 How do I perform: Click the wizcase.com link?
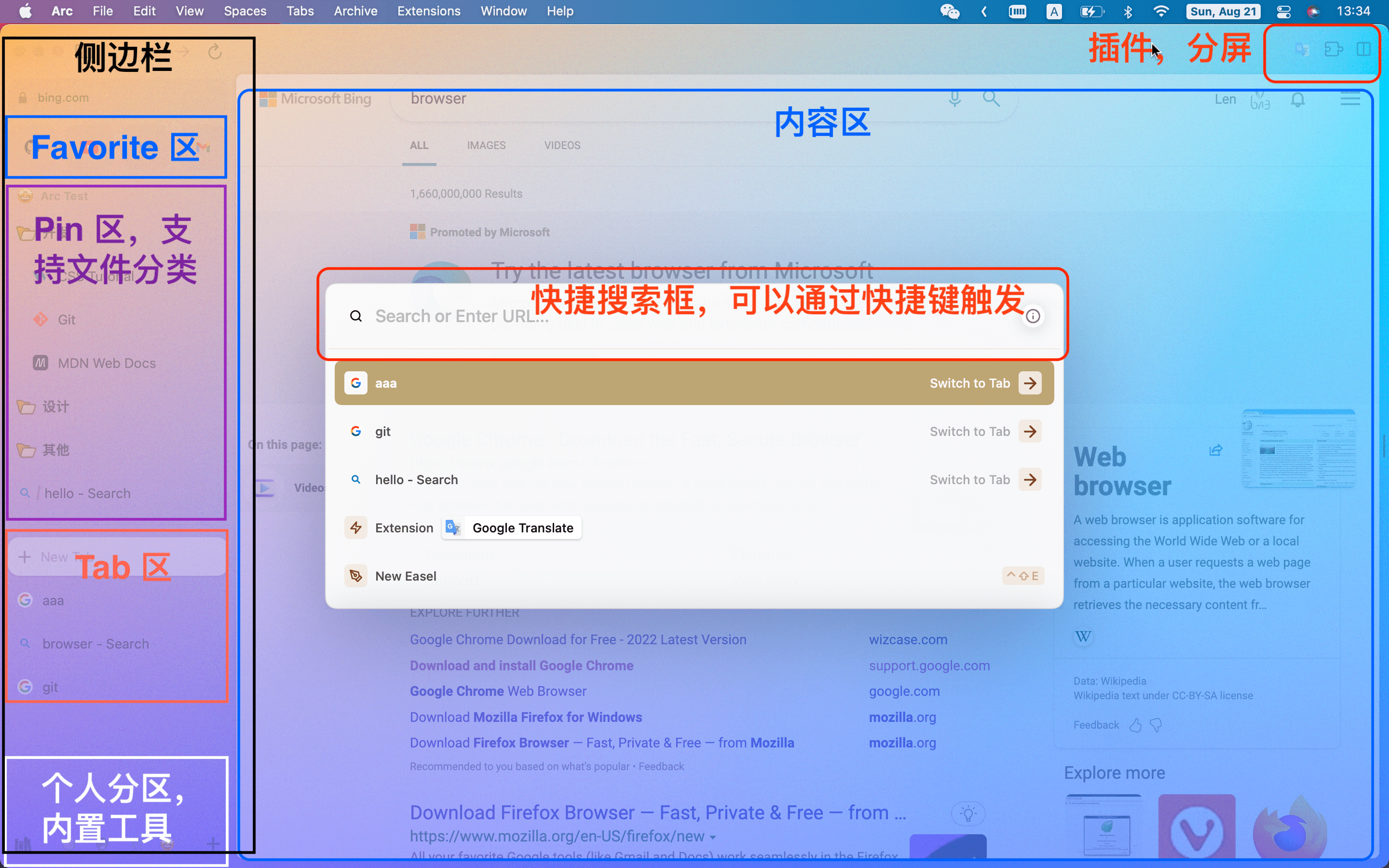click(x=908, y=639)
